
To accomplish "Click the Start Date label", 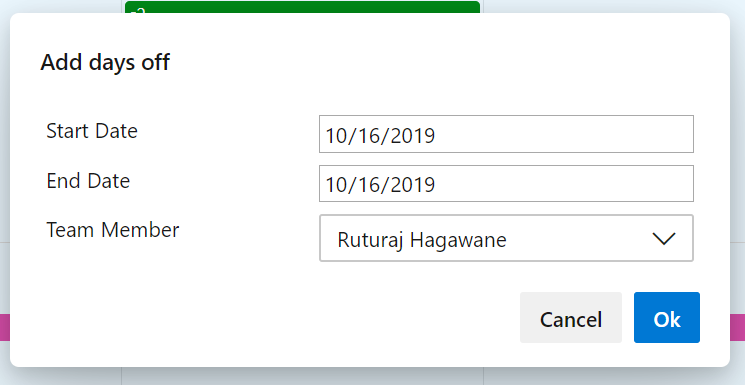I will [x=92, y=131].
